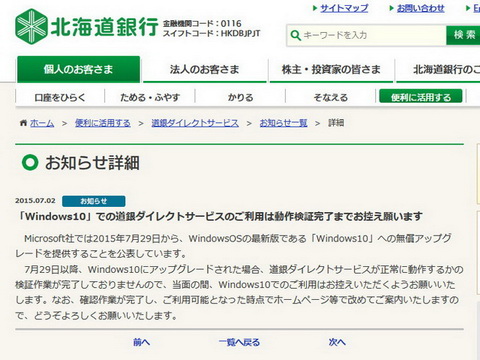Select the 法人のお客さま tab

click(x=204, y=69)
